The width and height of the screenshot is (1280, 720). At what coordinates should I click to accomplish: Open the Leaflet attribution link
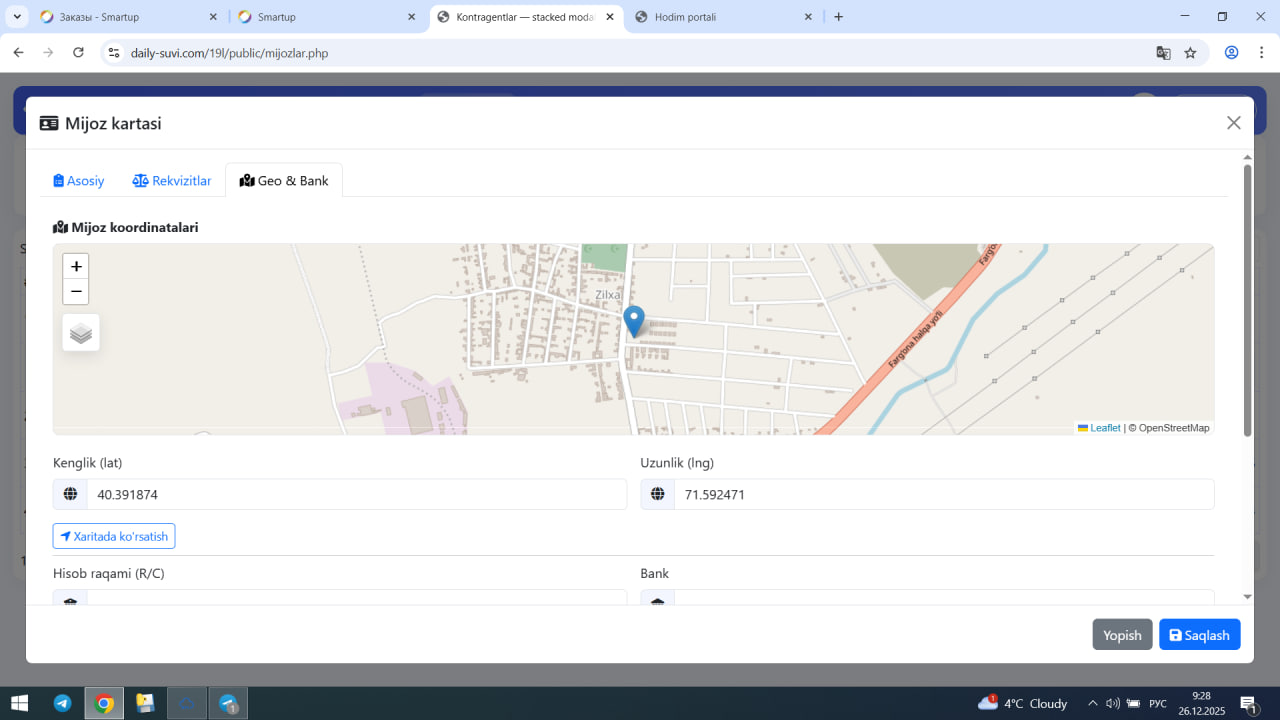pos(1104,428)
